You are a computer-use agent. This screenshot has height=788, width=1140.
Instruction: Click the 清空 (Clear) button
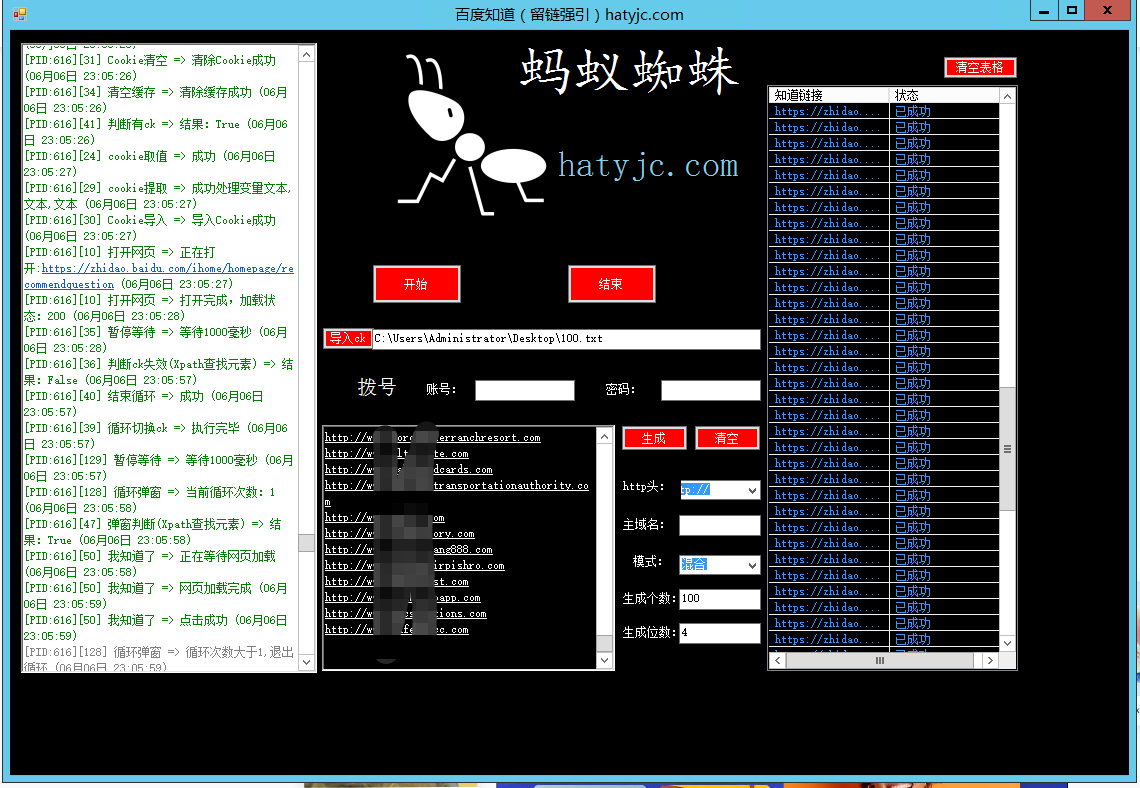(x=727, y=438)
